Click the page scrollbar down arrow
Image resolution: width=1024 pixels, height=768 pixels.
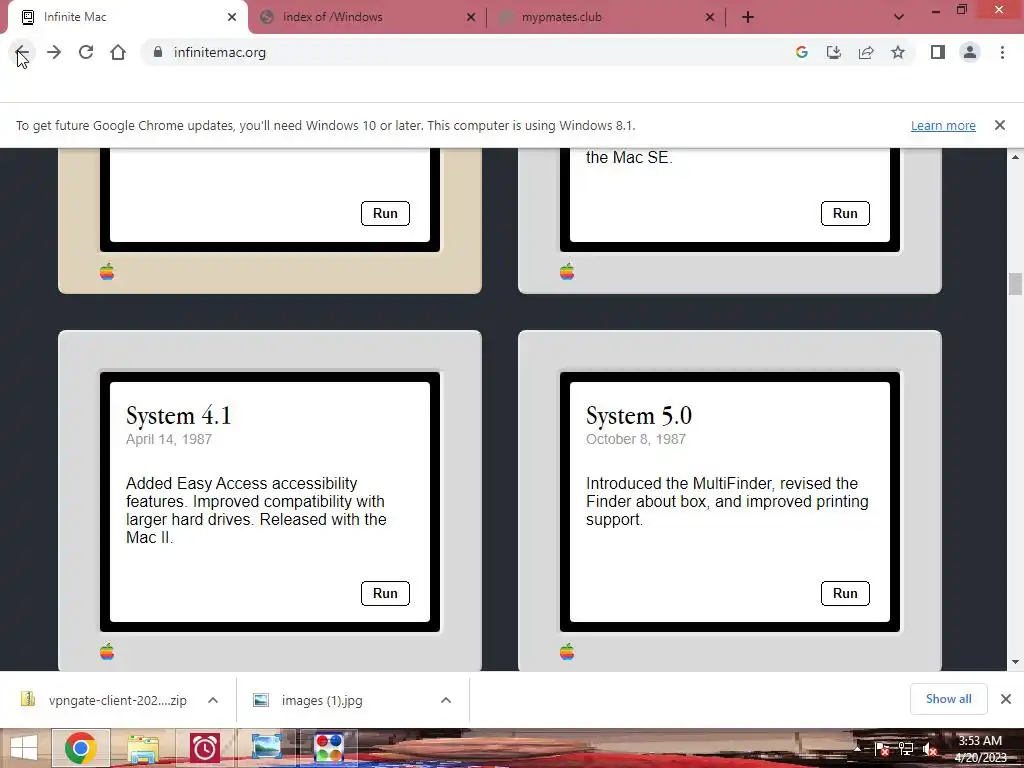tap(1016, 662)
